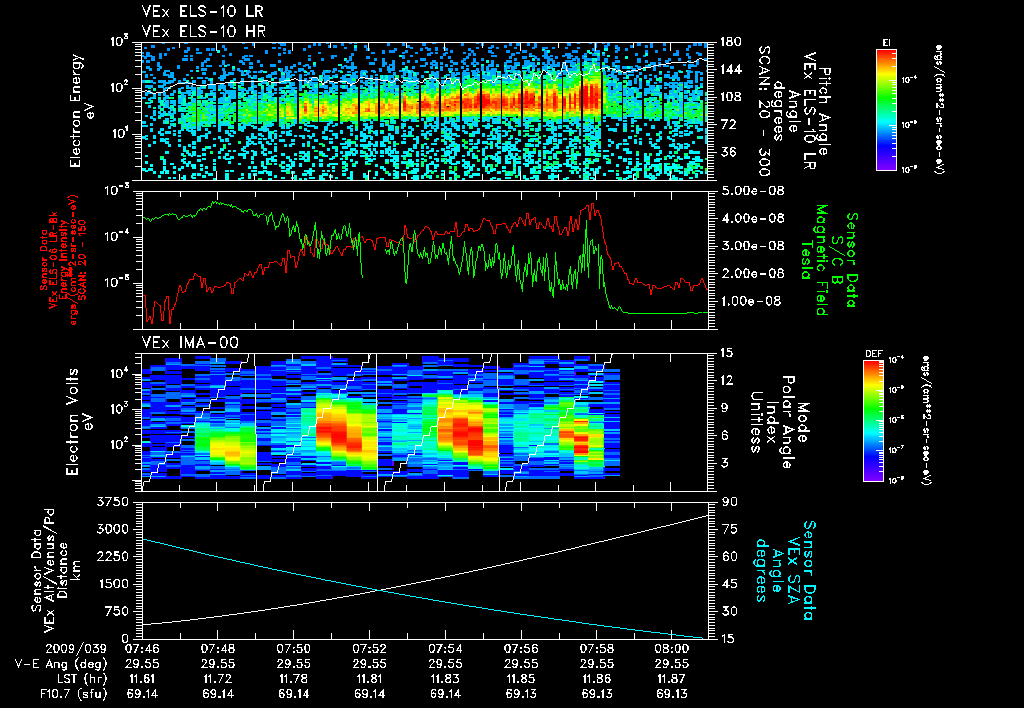This screenshot has width=1024, height=708.
Task: Click the 144 pitch angle tick label
Action: [730, 69]
